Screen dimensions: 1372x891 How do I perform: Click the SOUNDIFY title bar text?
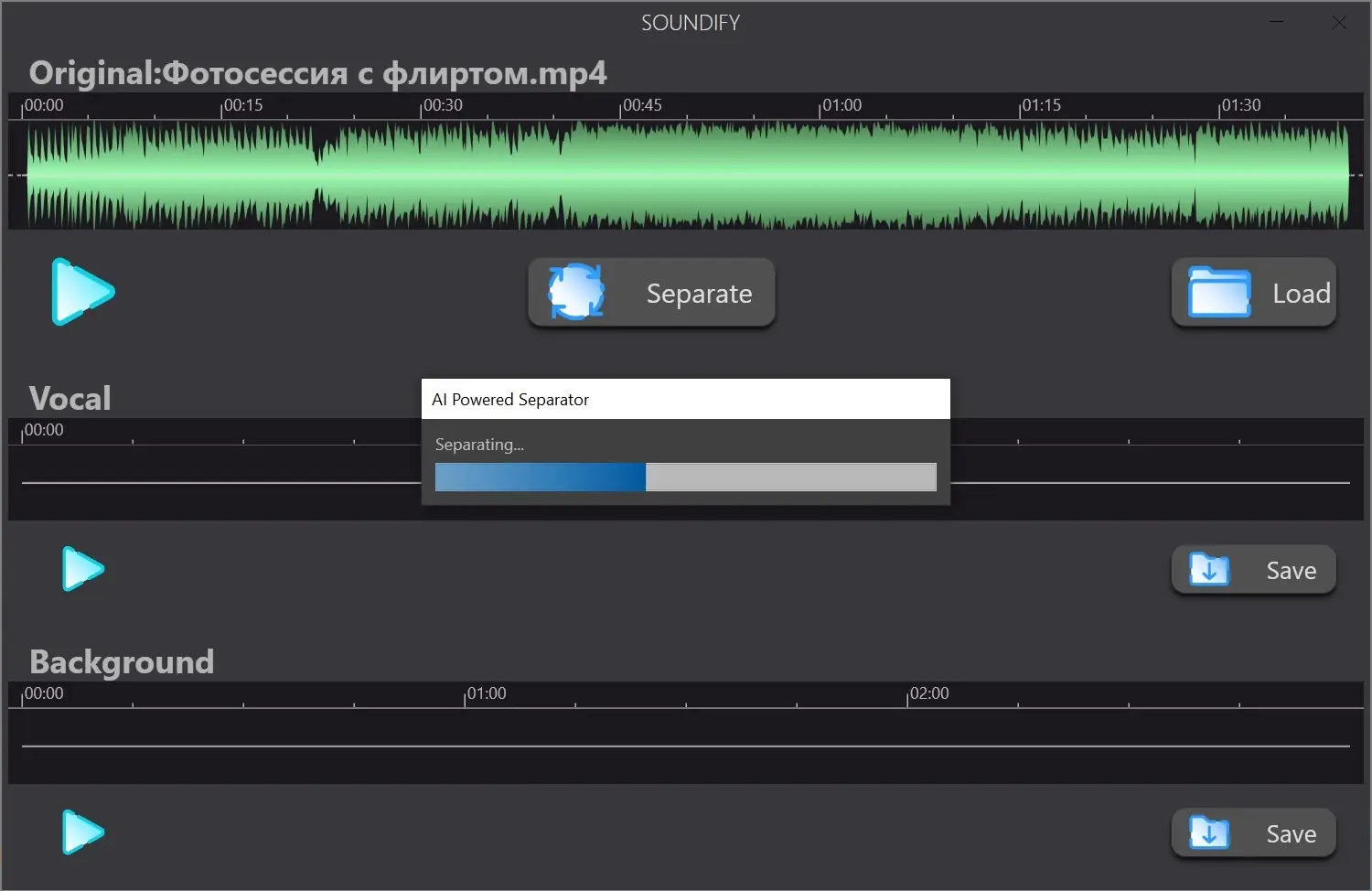(x=691, y=22)
